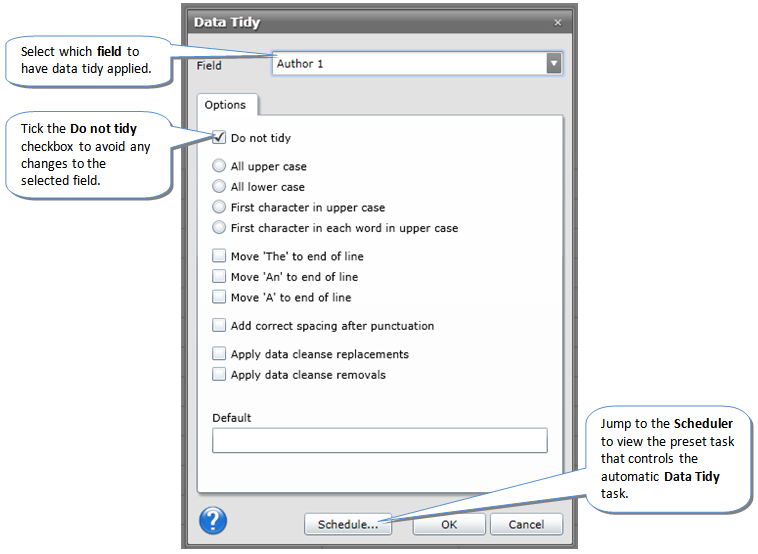758x554 pixels.
Task: Enable Move 'The' to end of line
Action: 220,257
